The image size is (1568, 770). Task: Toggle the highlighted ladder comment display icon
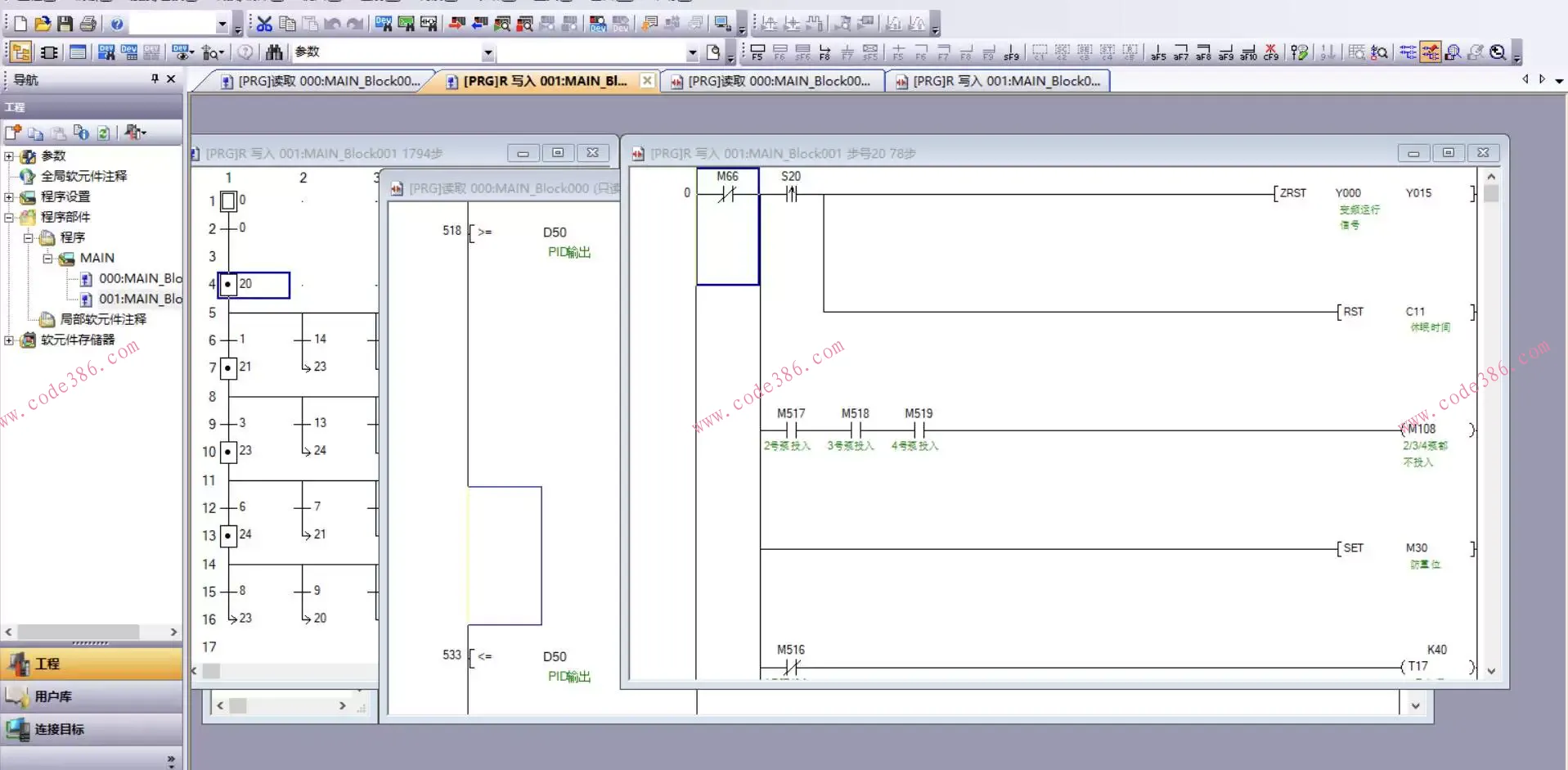coord(1431,52)
